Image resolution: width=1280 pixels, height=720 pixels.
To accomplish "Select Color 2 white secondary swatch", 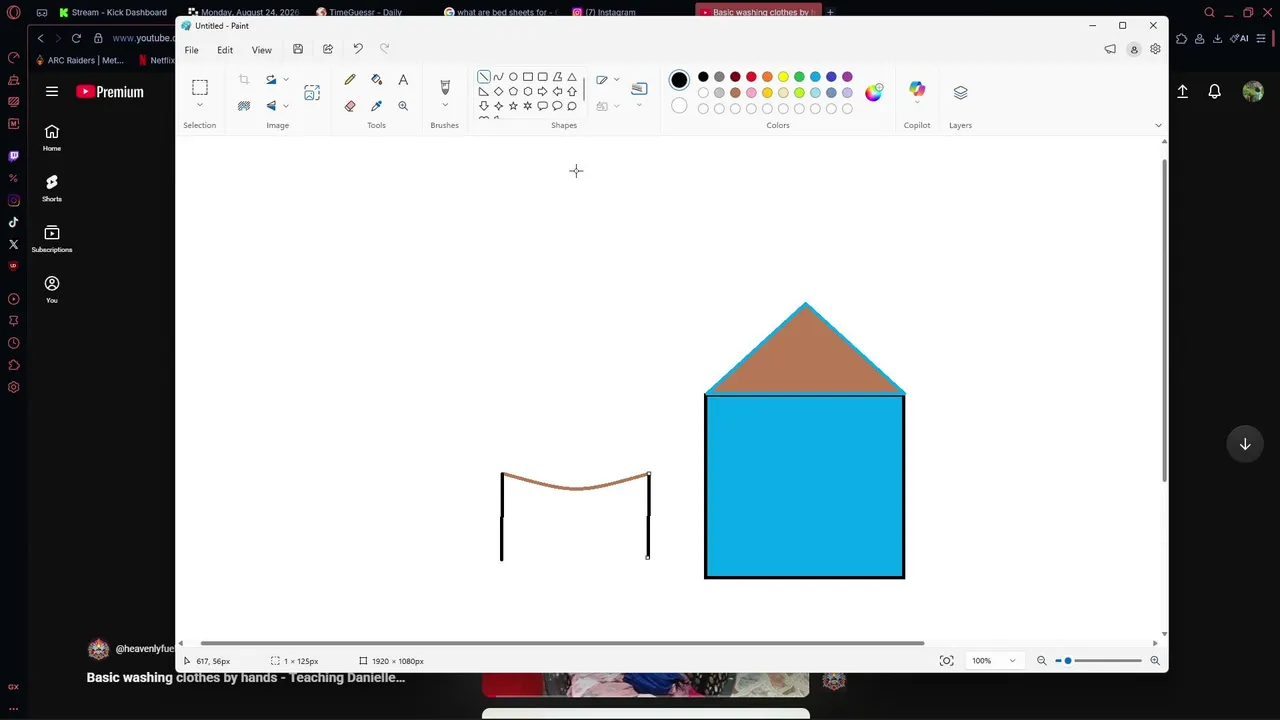I will tap(679, 106).
